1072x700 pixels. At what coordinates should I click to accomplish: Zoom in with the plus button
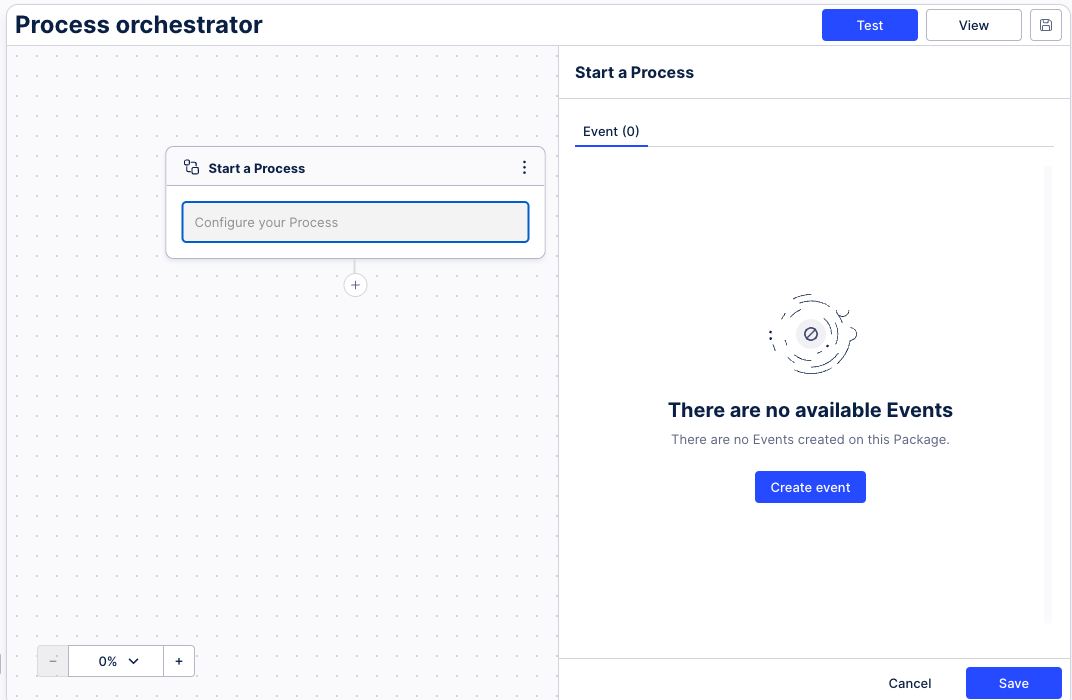pyautogui.click(x=179, y=661)
